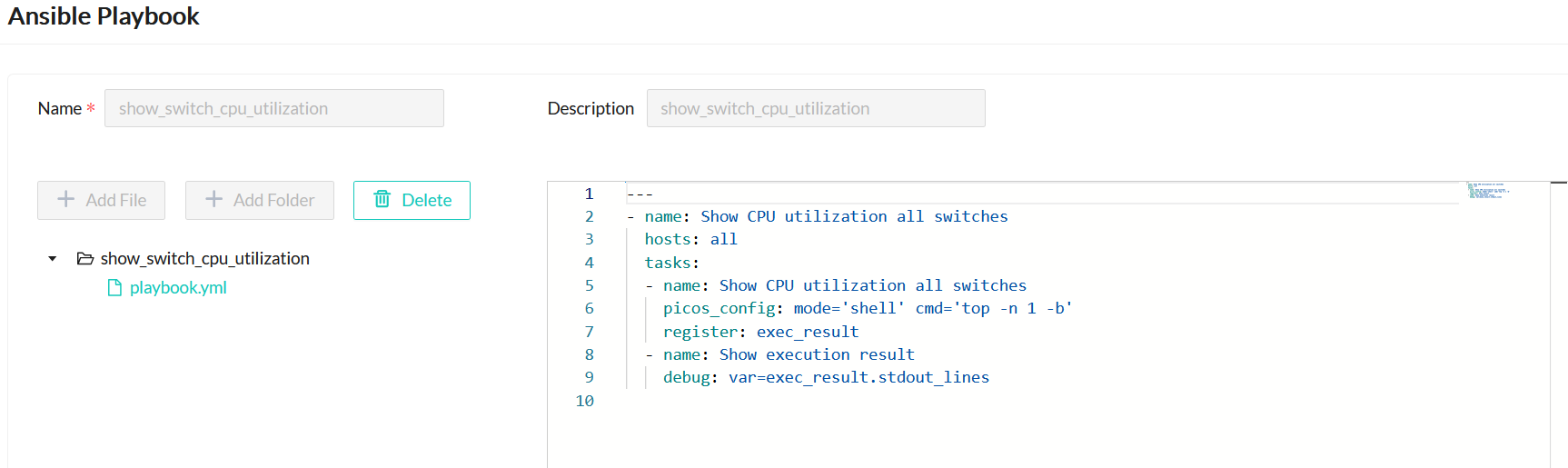The height and width of the screenshot is (468, 1568).
Task: Place cursor on the '---' first line
Action: coord(640,194)
